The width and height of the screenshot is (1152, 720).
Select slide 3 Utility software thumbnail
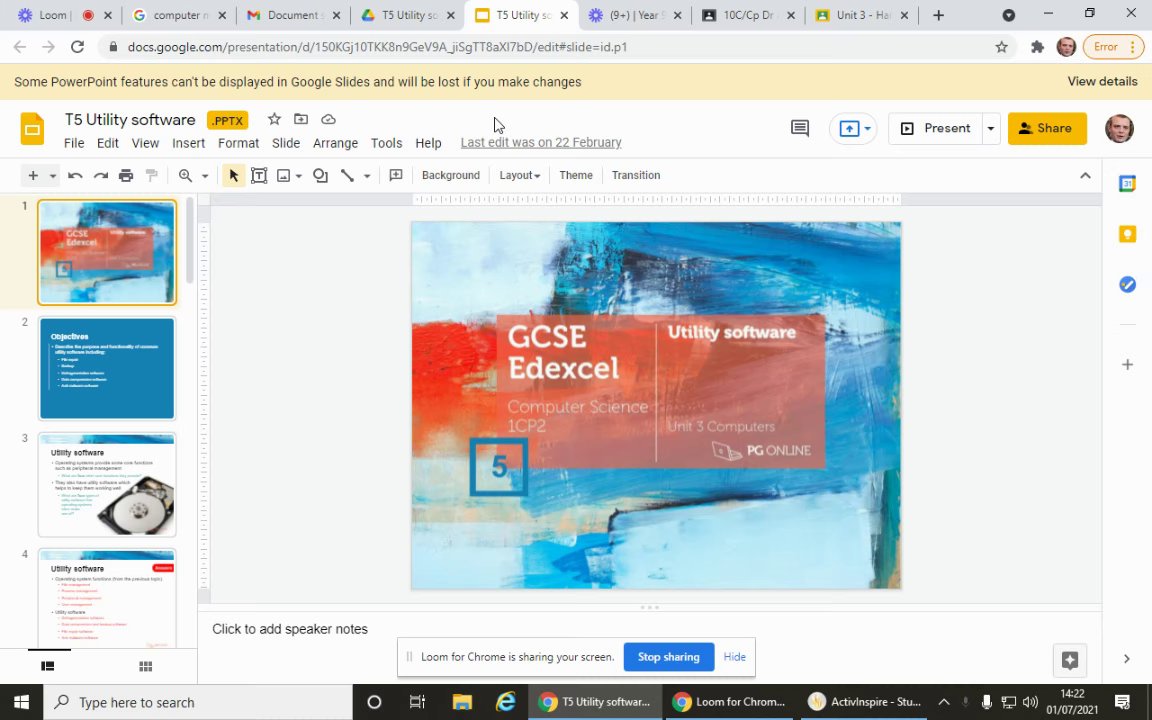[107, 484]
